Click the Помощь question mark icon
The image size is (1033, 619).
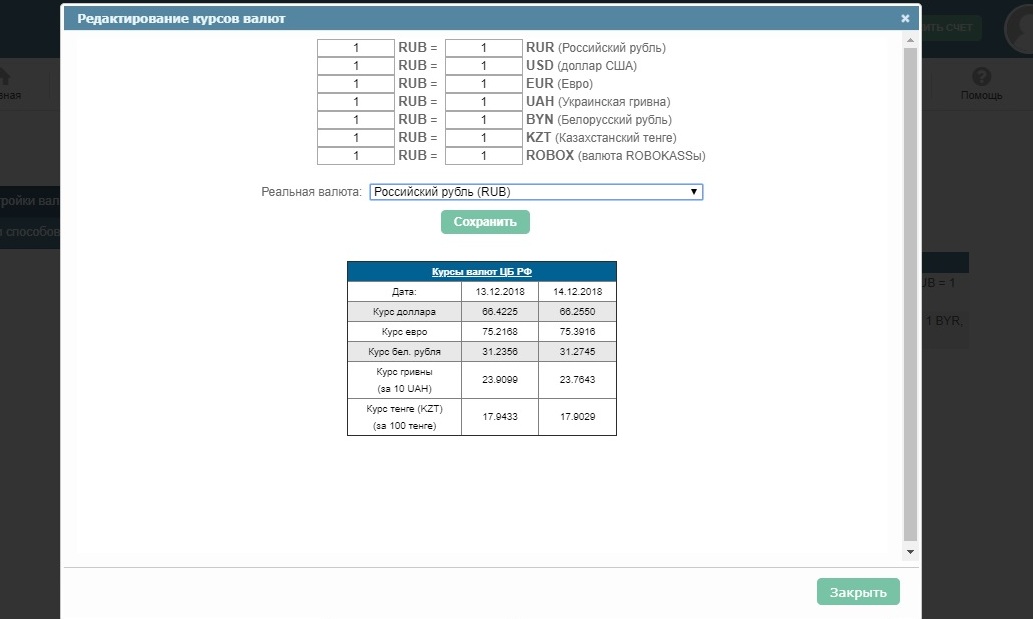(981, 77)
